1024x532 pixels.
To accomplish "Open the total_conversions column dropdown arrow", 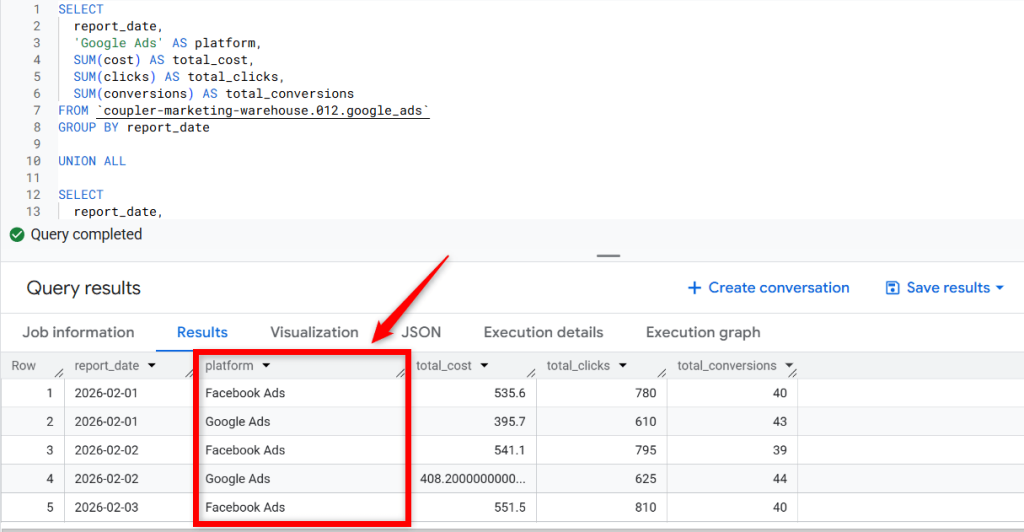I will 789,366.
